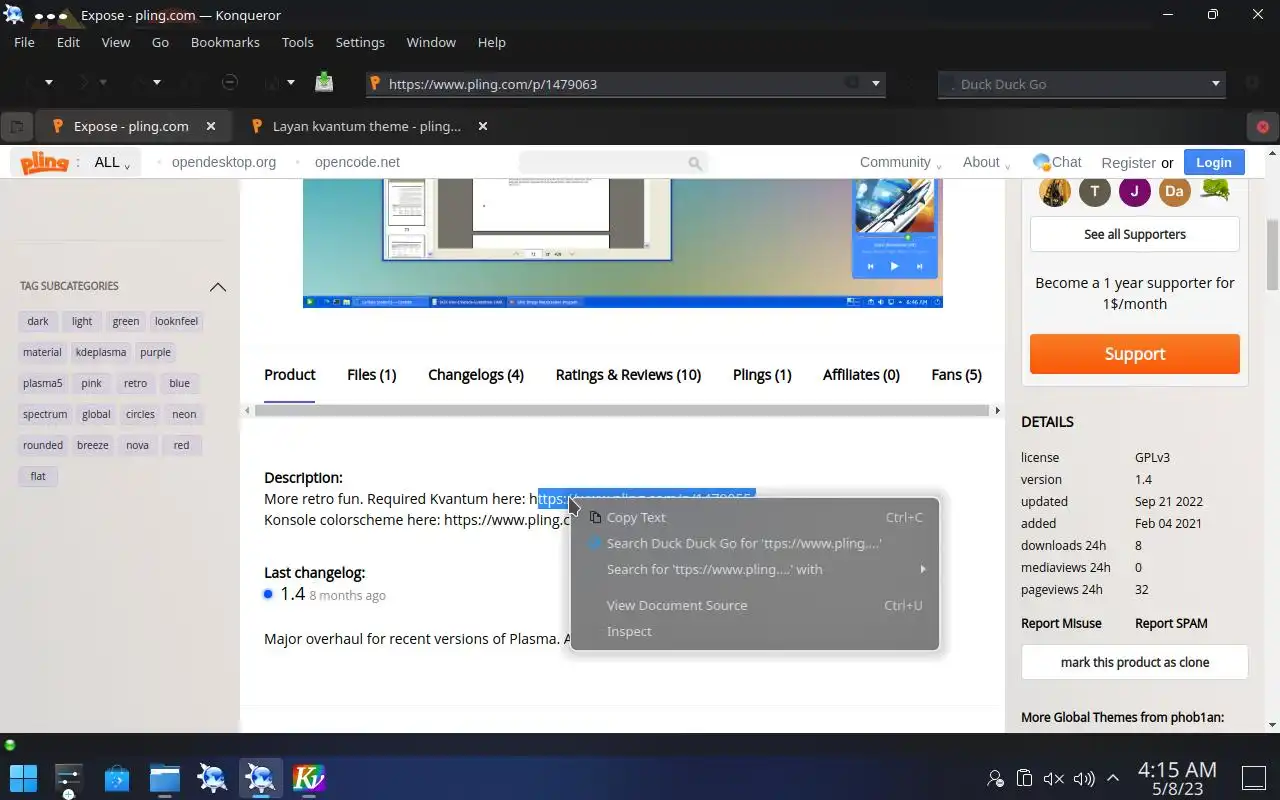Click the Chat bubble icon in the header

click(x=1041, y=162)
